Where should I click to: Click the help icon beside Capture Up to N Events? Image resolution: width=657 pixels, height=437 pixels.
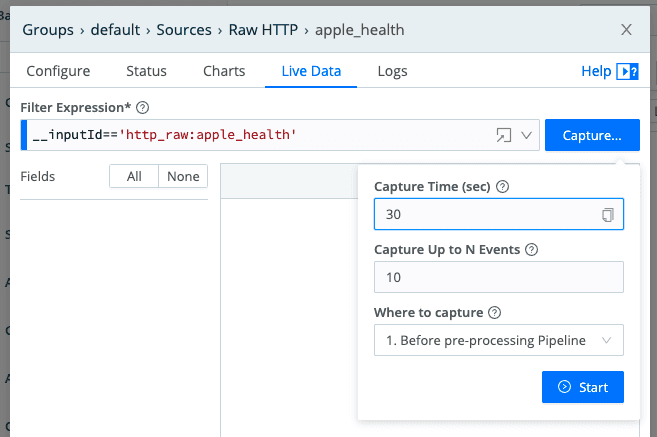(532, 250)
